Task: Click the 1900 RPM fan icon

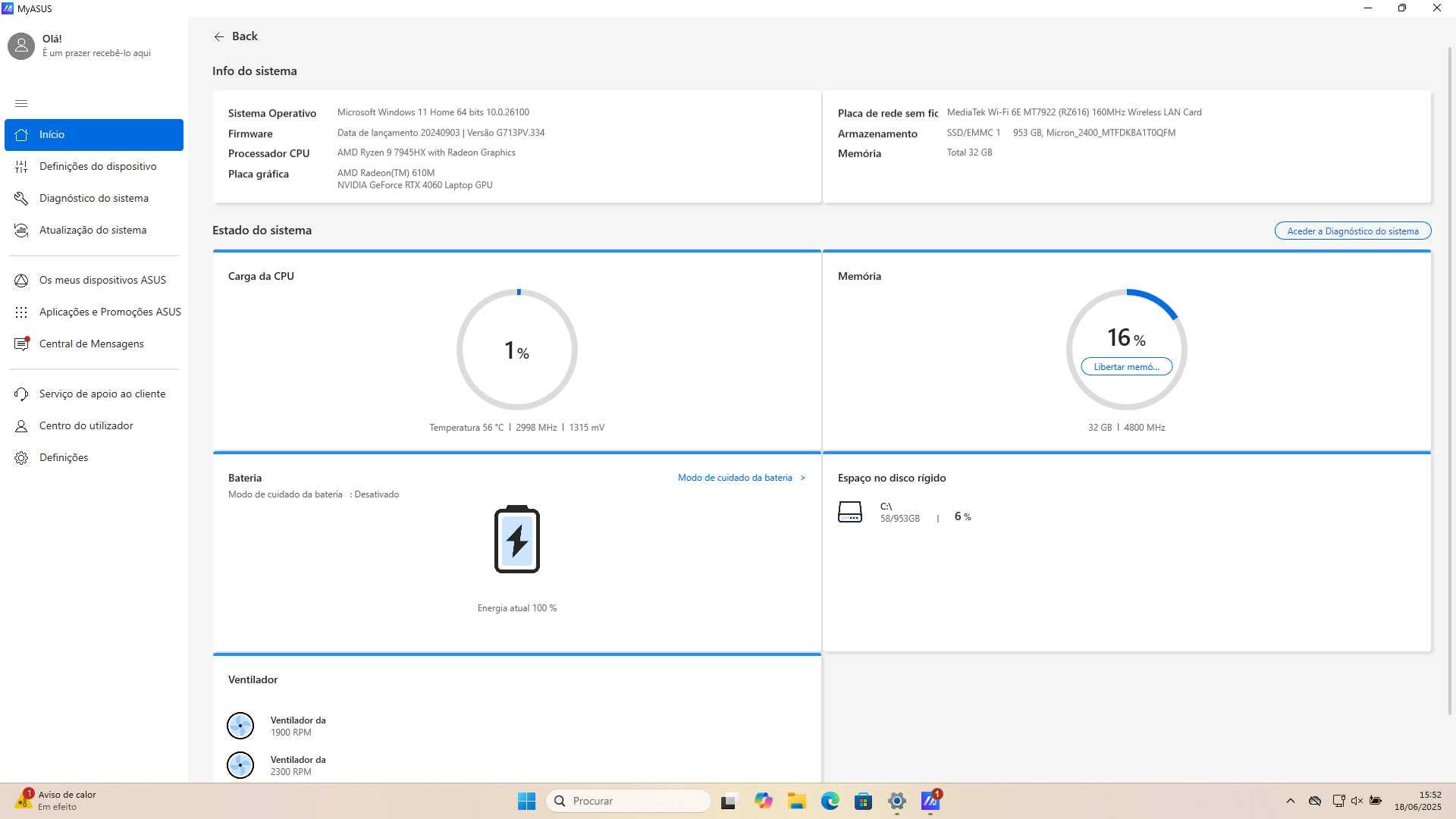Action: click(240, 726)
